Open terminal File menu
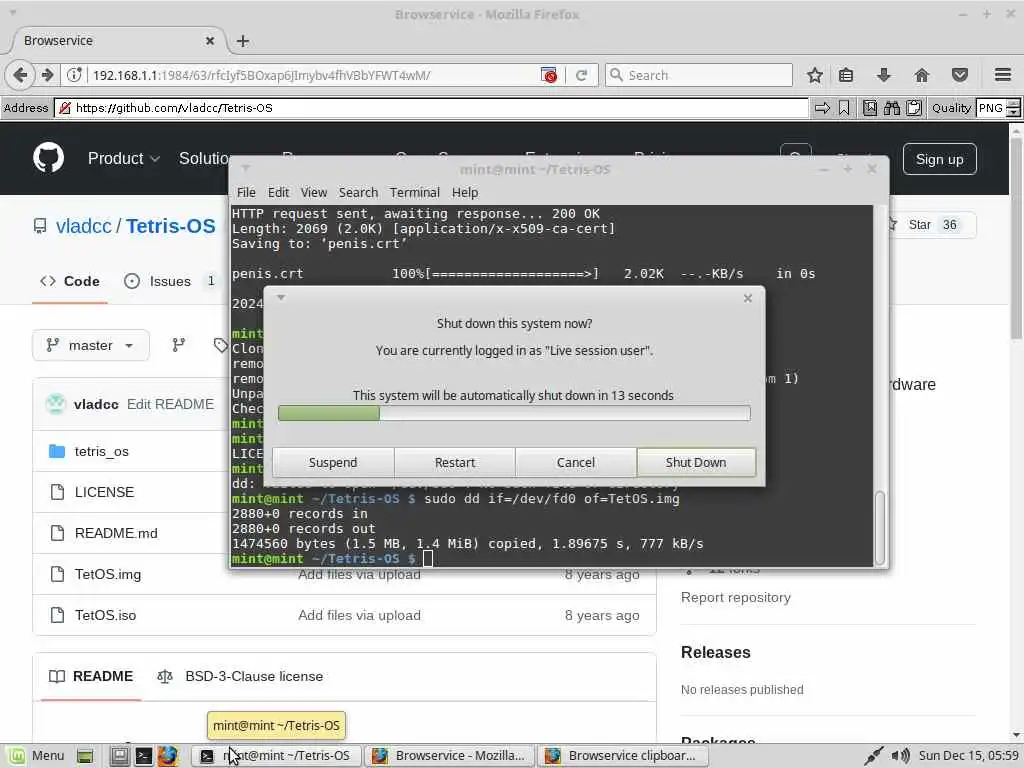 [246, 192]
